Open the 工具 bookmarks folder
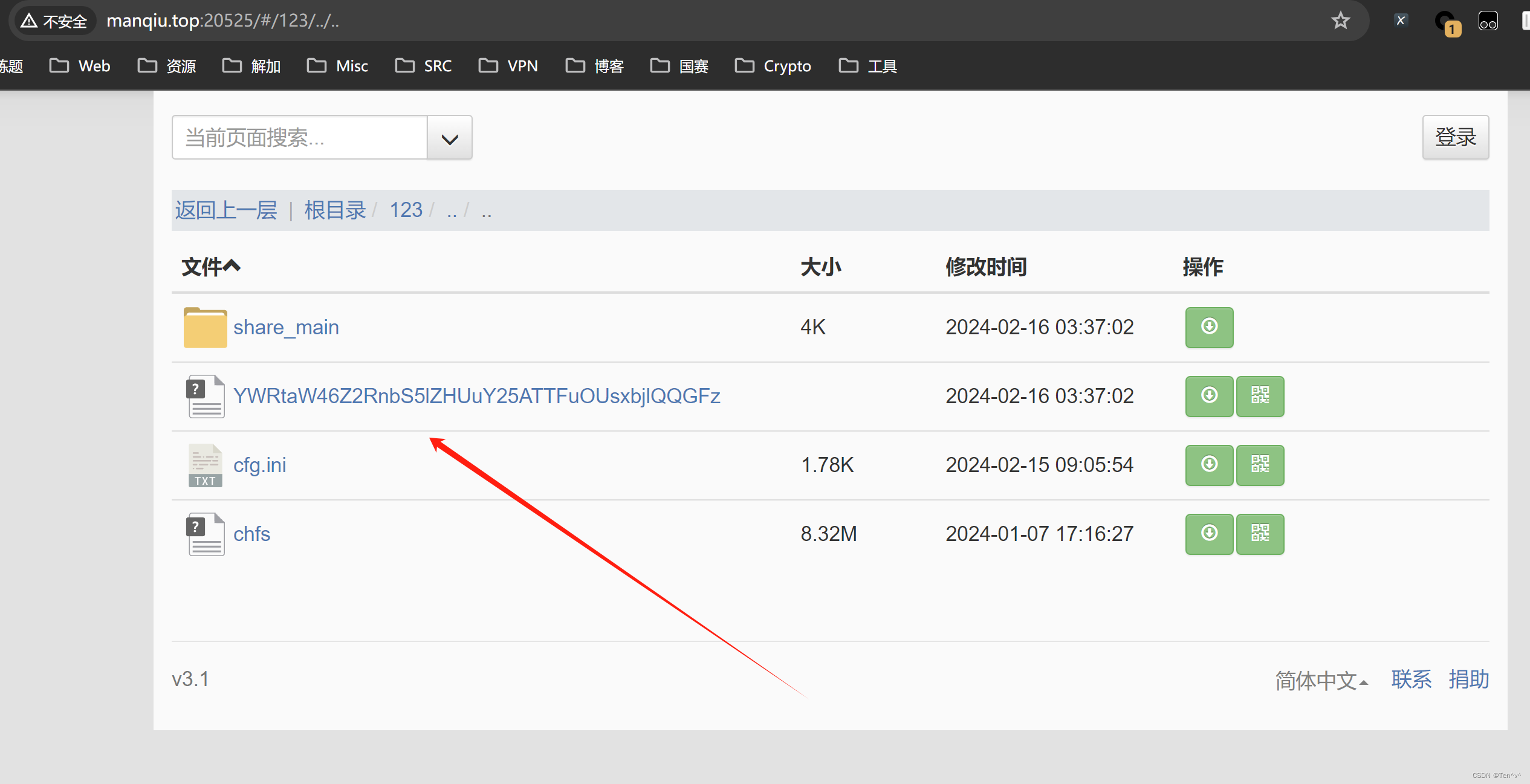Image resolution: width=1530 pixels, height=784 pixels. pyautogui.click(x=867, y=66)
